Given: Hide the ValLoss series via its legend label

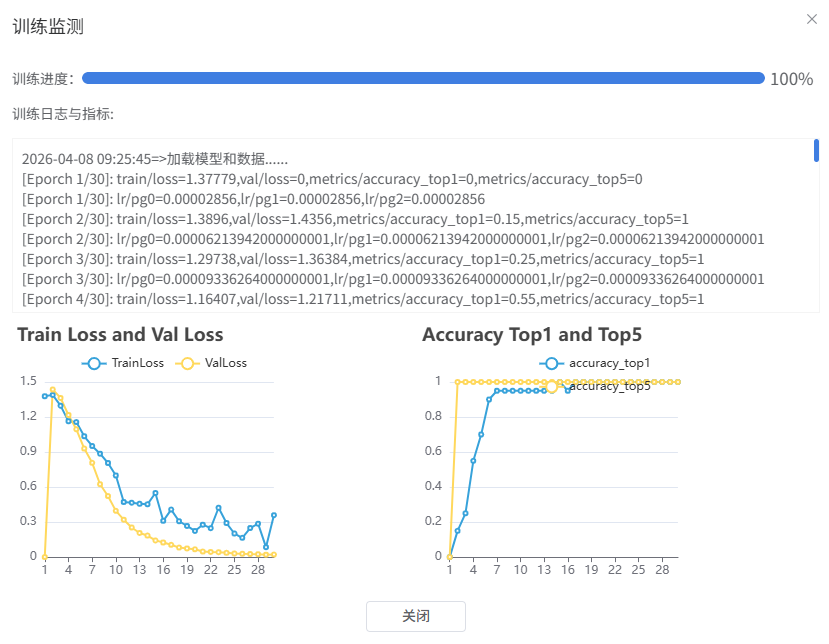Looking at the screenshot, I should tap(225, 363).
